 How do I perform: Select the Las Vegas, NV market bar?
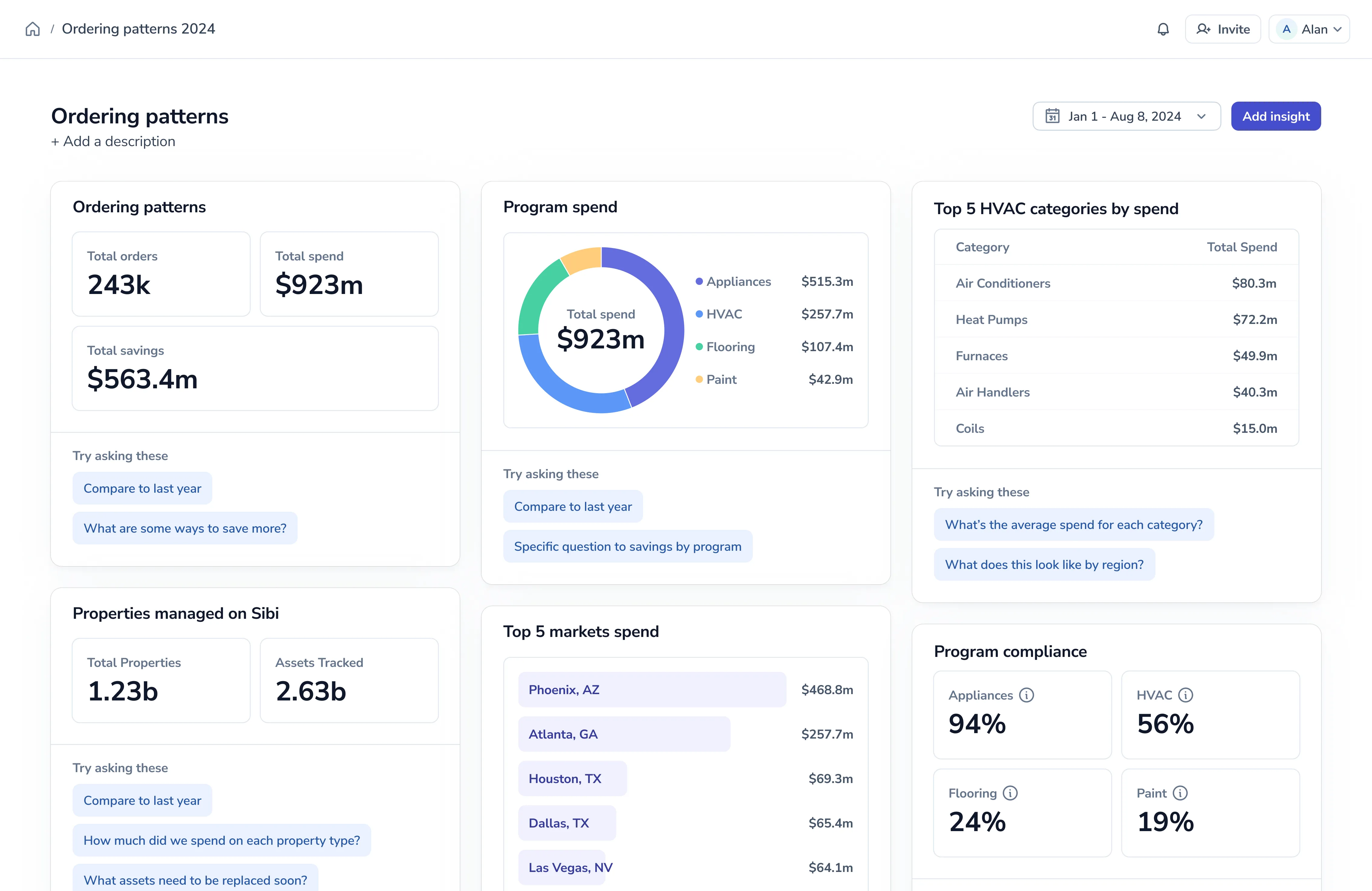point(562,867)
